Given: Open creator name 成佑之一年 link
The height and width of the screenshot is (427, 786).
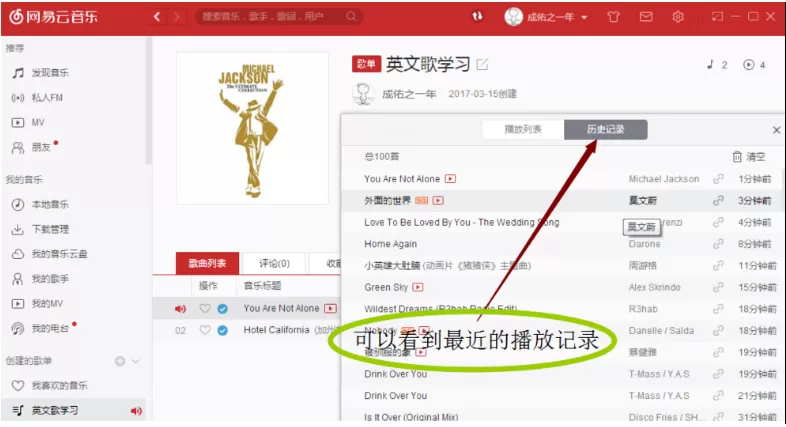Looking at the screenshot, I should click(409, 94).
